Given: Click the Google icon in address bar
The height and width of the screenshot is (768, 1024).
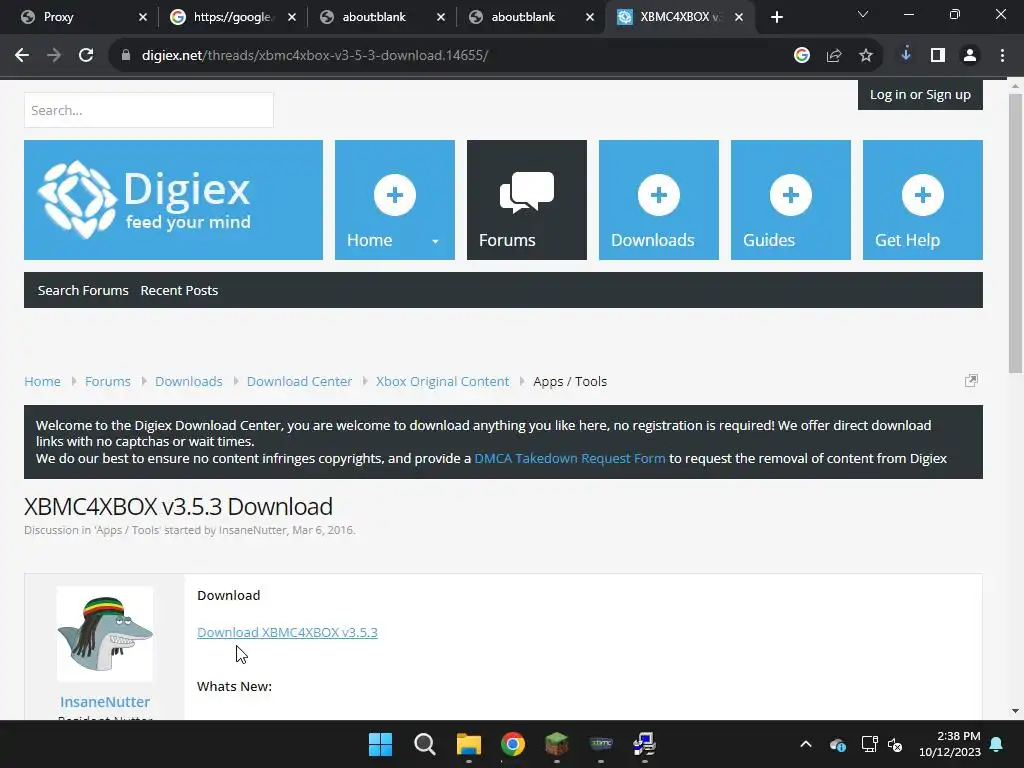Looking at the screenshot, I should pyautogui.click(x=802, y=56).
